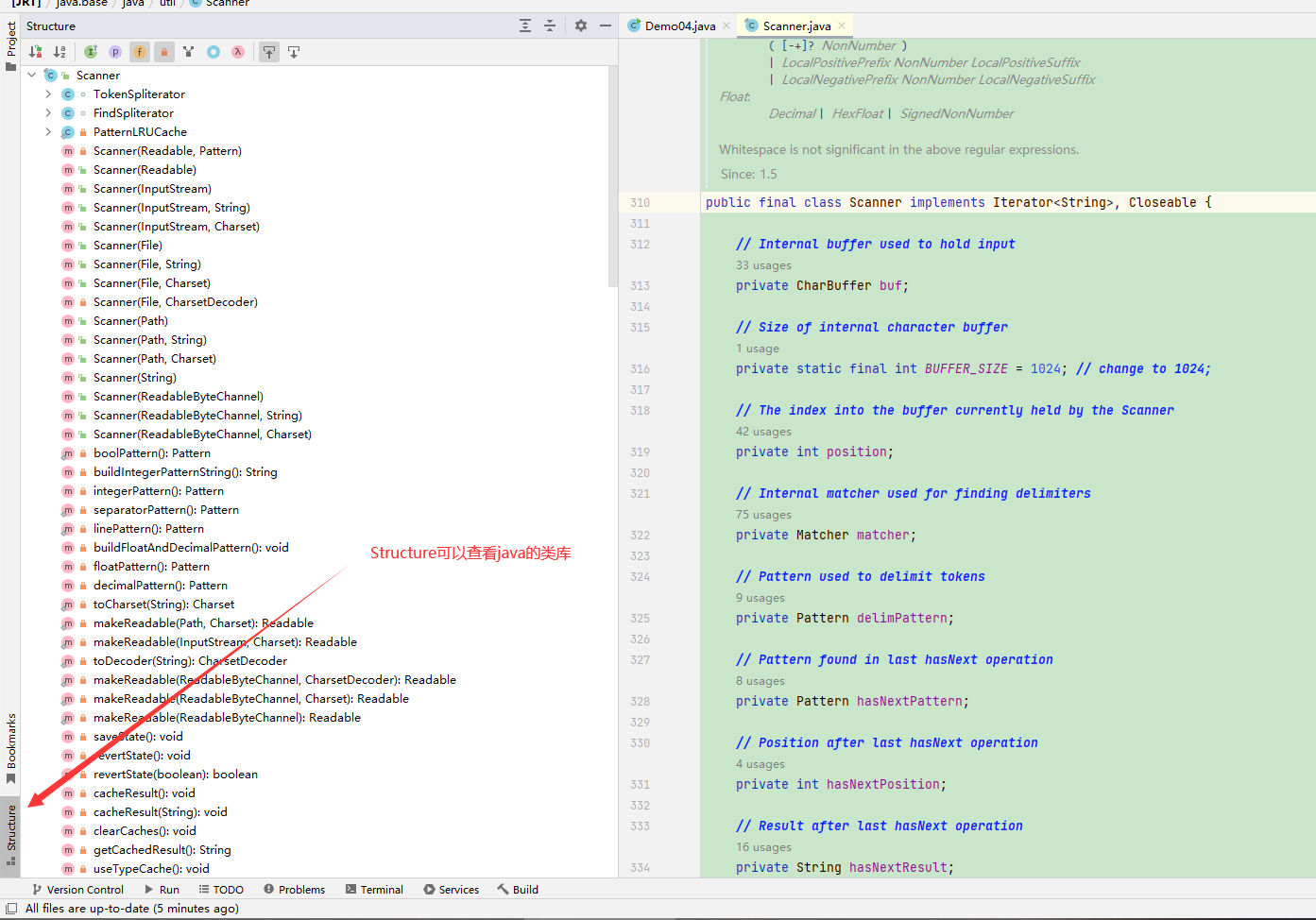
Task: Switch to the Scanner.java editor tab
Action: pos(795,26)
